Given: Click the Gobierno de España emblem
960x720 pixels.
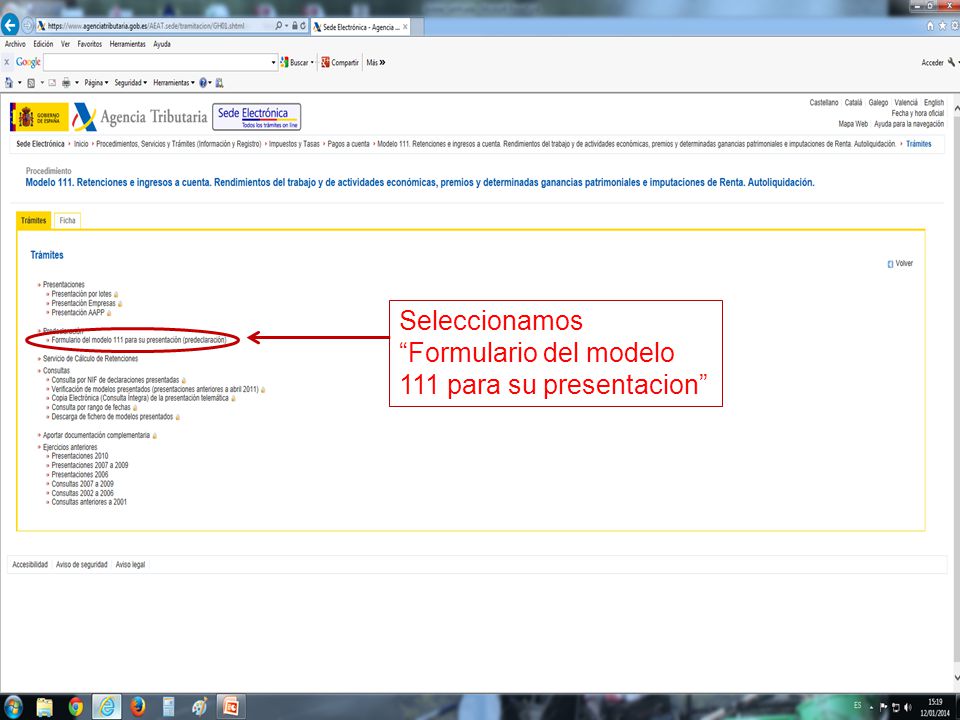Looking at the screenshot, I should (39, 117).
